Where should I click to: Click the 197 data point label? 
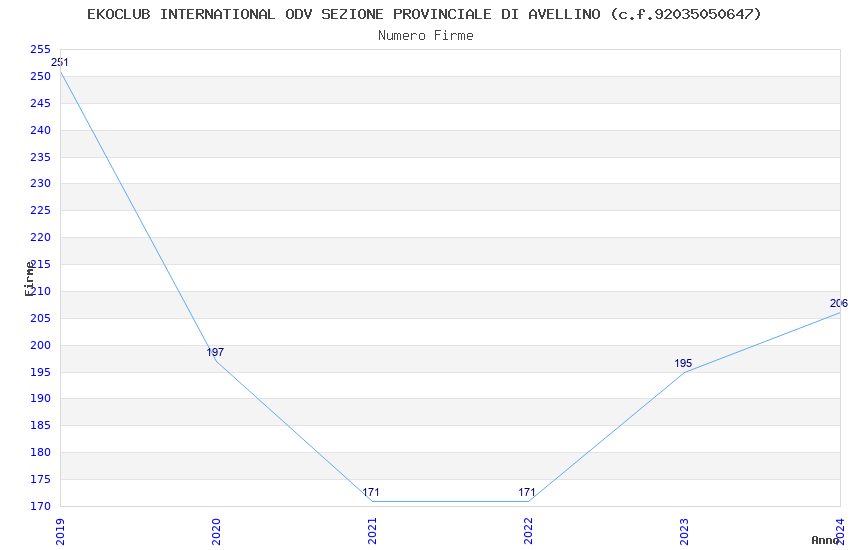click(x=215, y=352)
